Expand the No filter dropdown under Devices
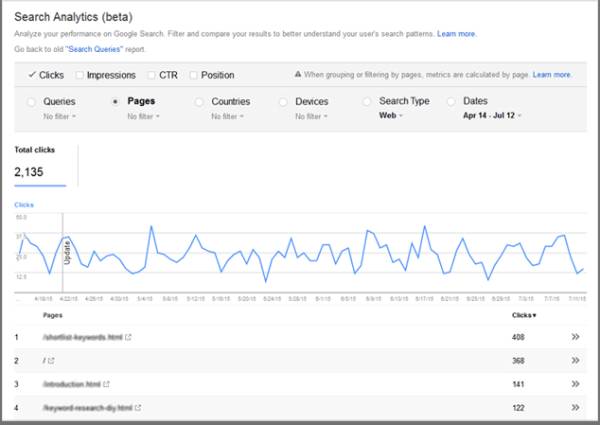Image resolution: width=600 pixels, height=425 pixels. click(314, 116)
